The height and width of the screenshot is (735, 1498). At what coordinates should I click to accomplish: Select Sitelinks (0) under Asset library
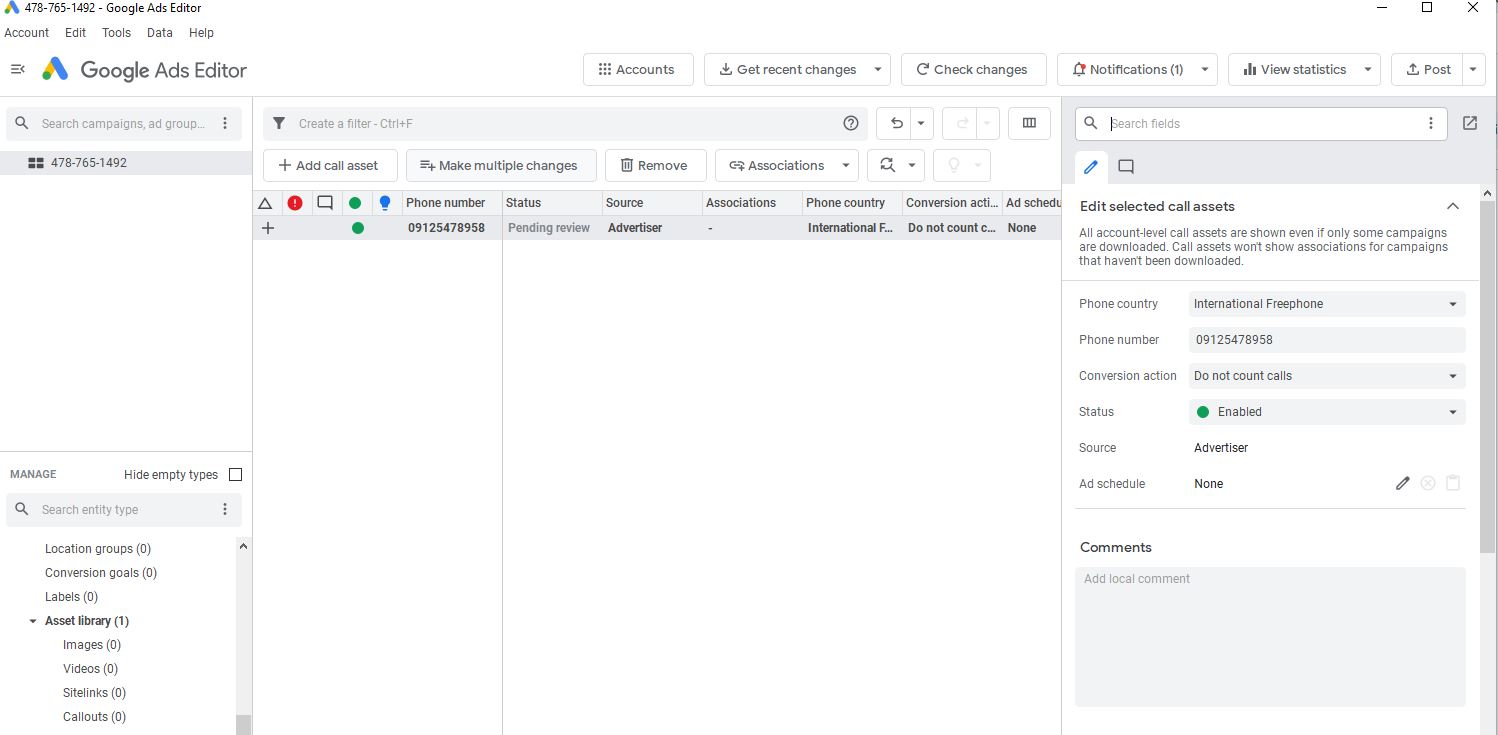[x=94, y=693]
